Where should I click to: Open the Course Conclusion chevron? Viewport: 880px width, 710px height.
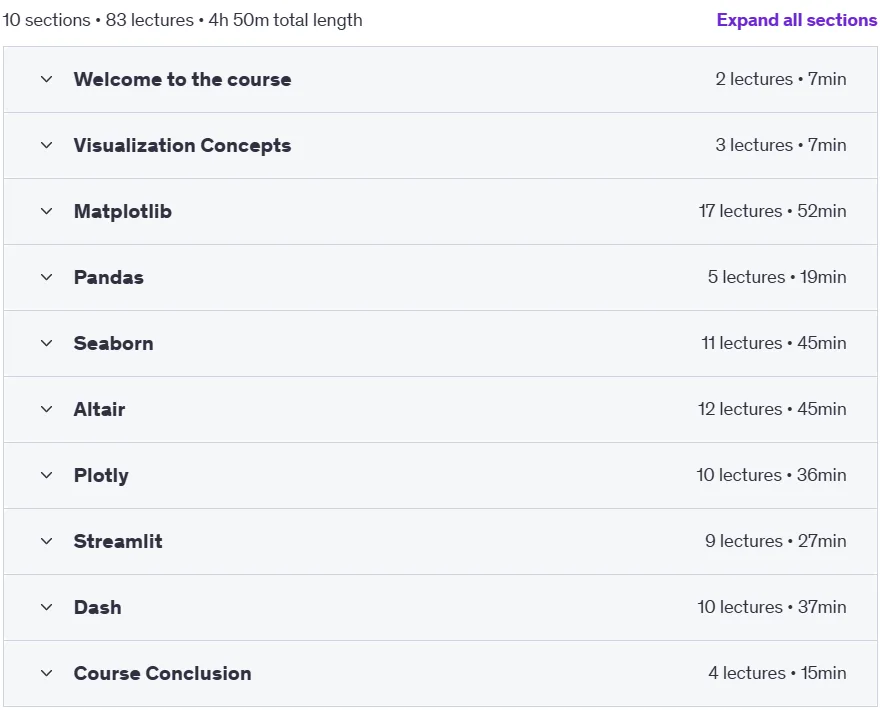[x=47, y=673]
